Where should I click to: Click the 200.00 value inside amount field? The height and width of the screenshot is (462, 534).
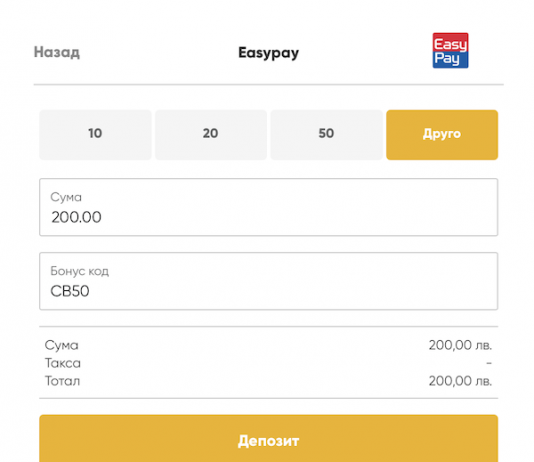point(76,217)
